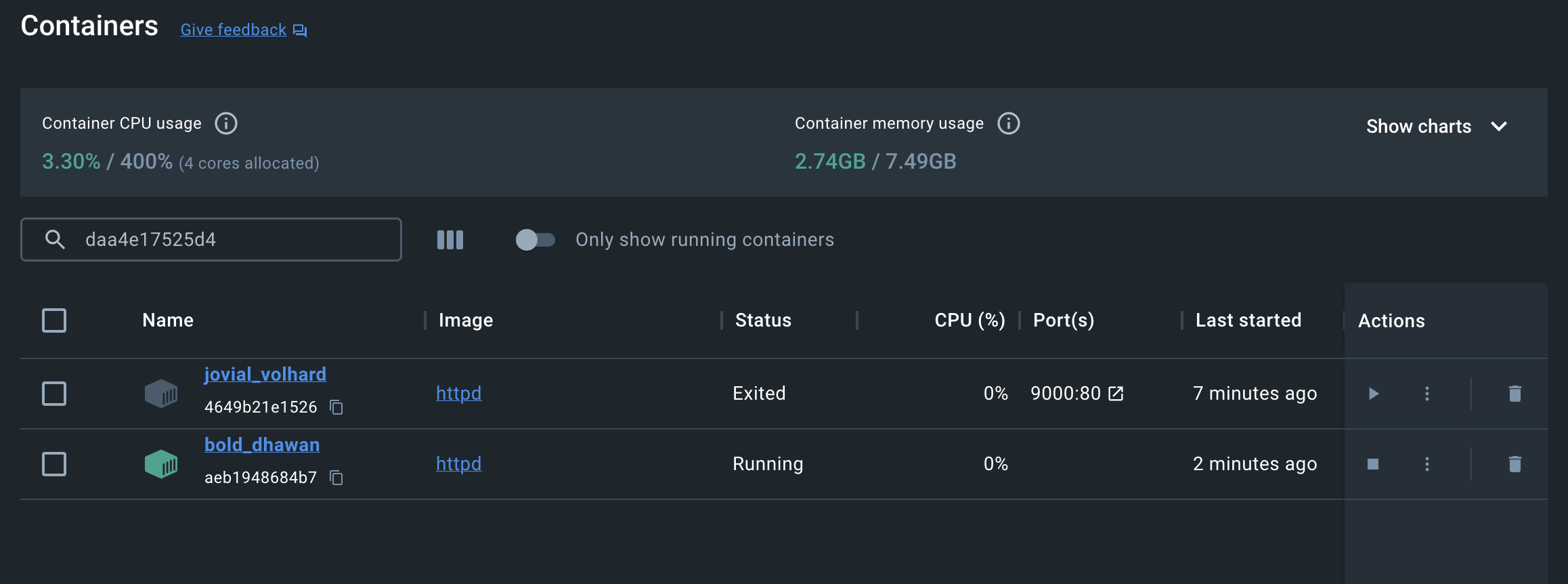
Task: Click memory usage info icon
Action: point(1008,123)
